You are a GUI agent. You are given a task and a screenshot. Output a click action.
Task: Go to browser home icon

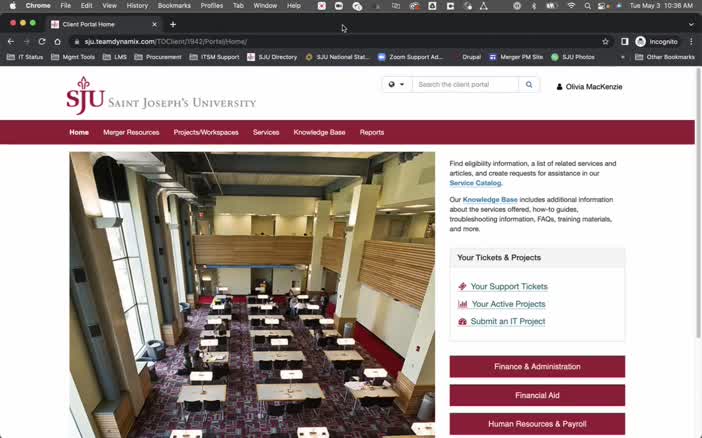coord(57,42)
